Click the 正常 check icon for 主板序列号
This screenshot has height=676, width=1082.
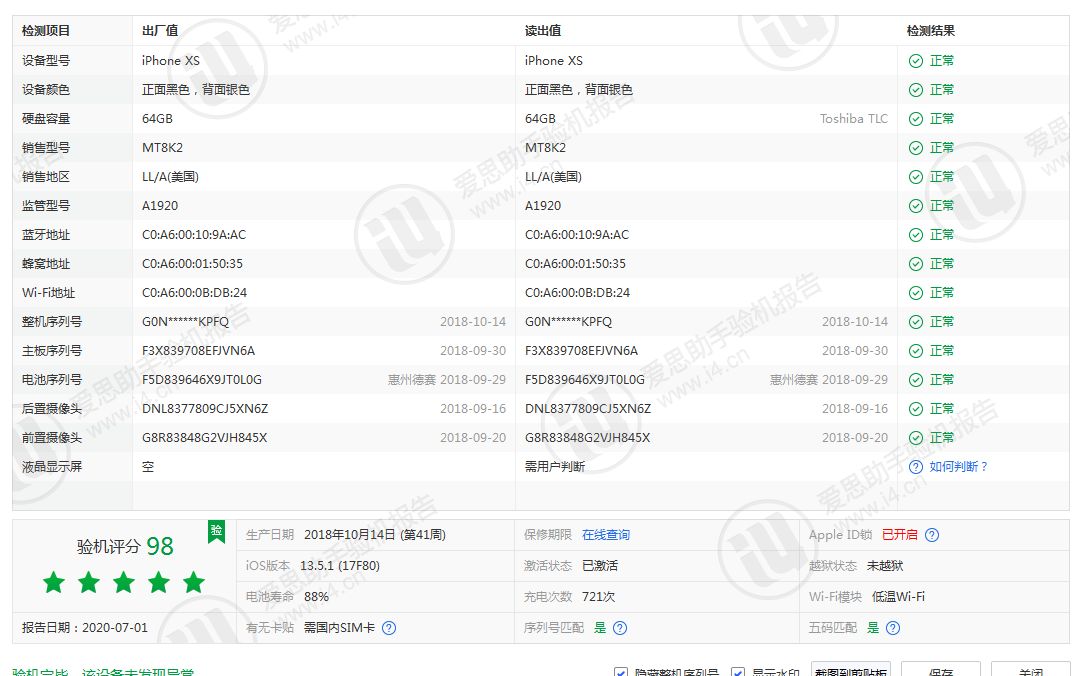tap(916, 350)
